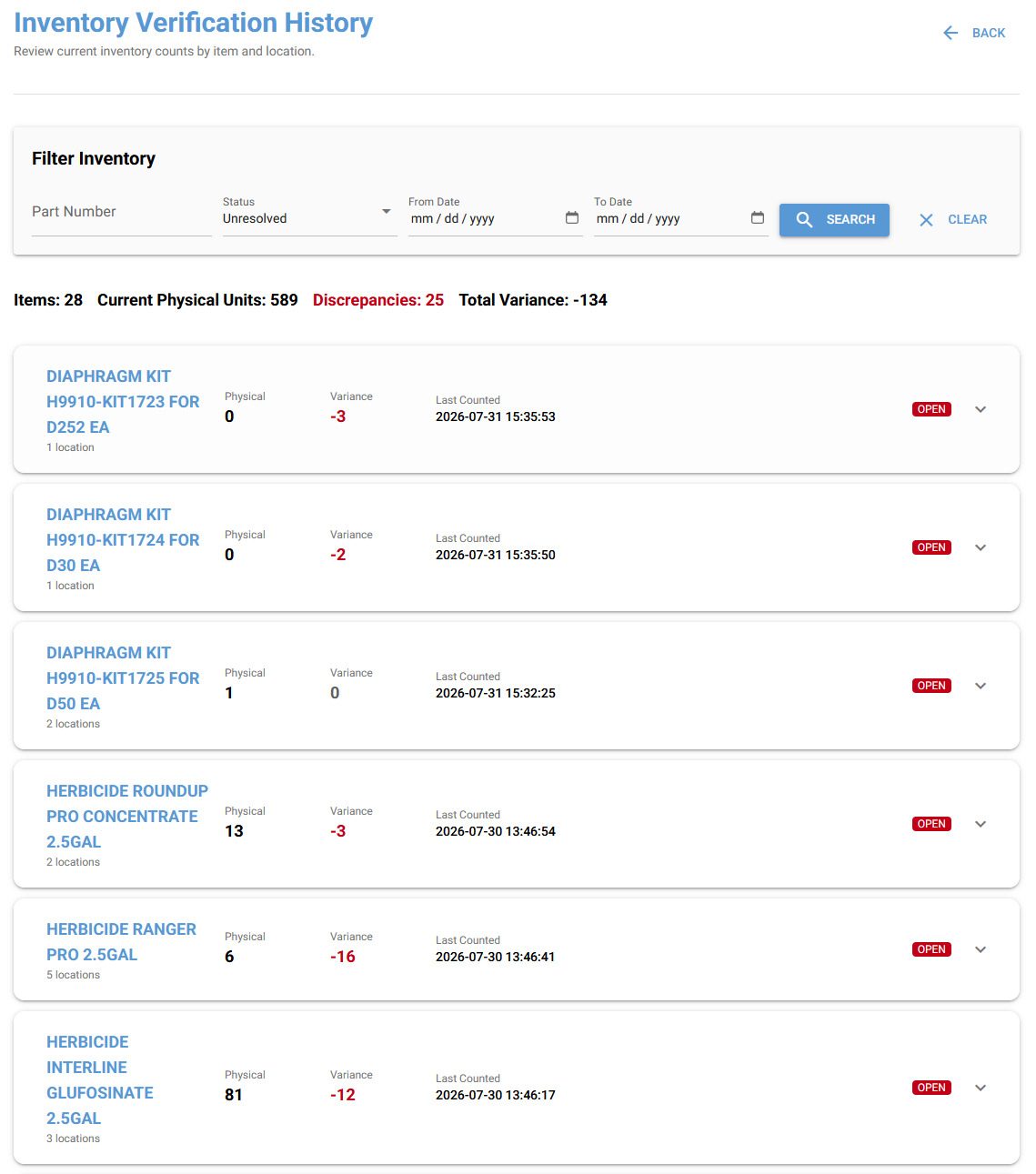Click the X icon beside Clear

click(926, 220)
